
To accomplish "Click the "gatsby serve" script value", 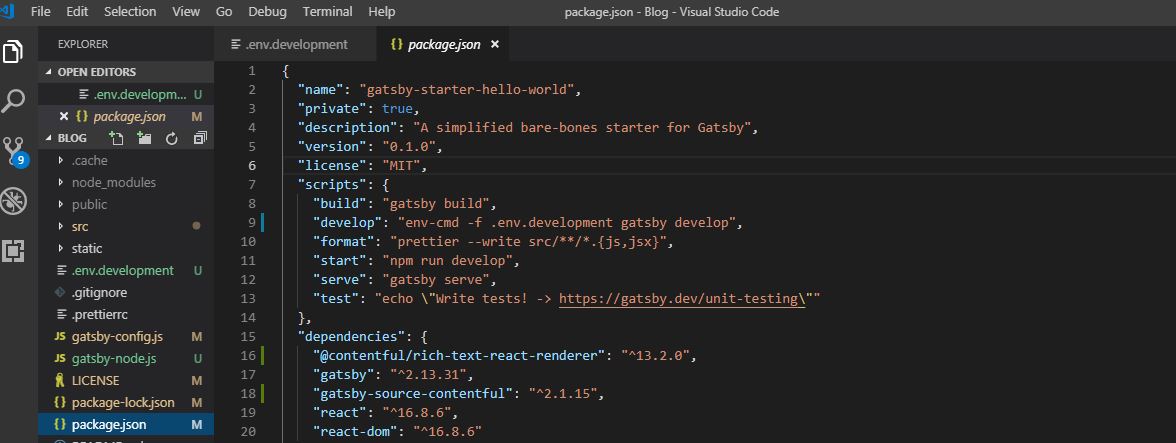I will 436,280.
